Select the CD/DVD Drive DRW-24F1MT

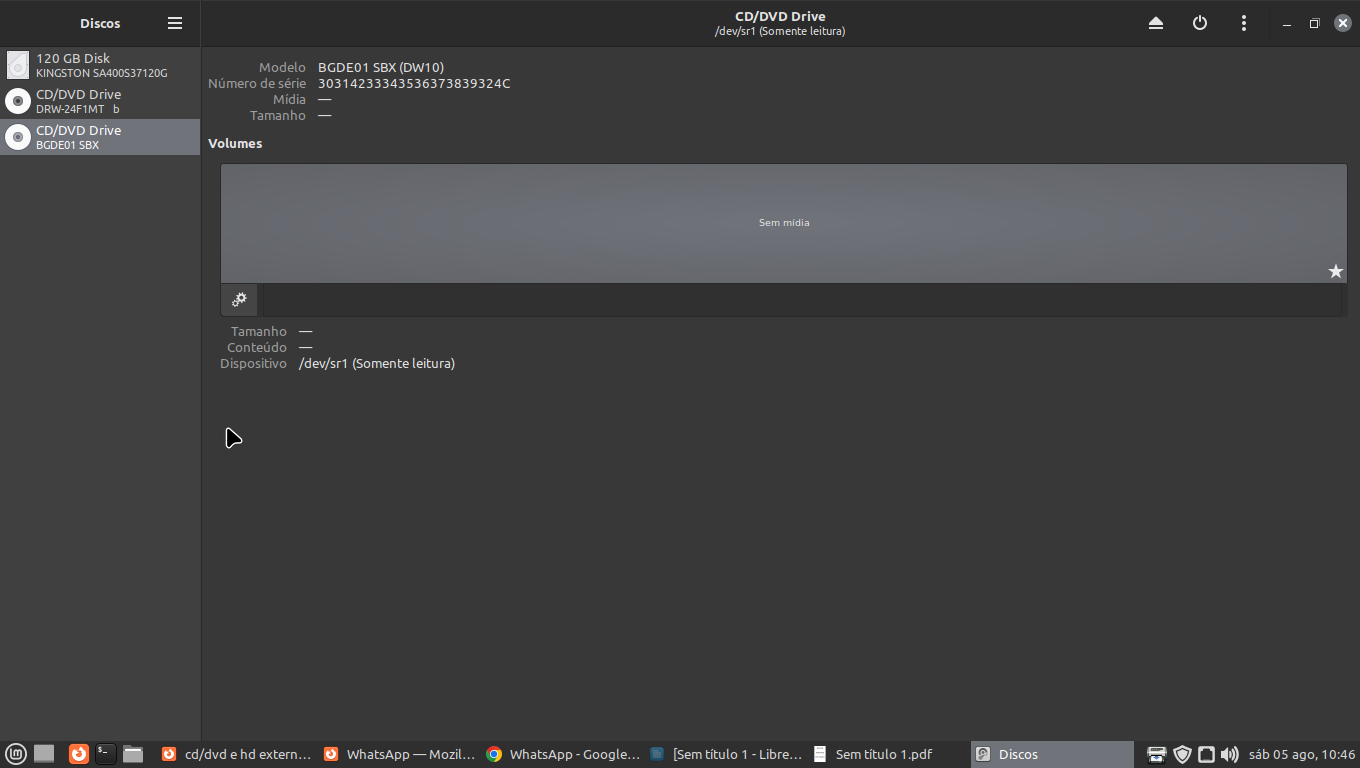(100, 101)
